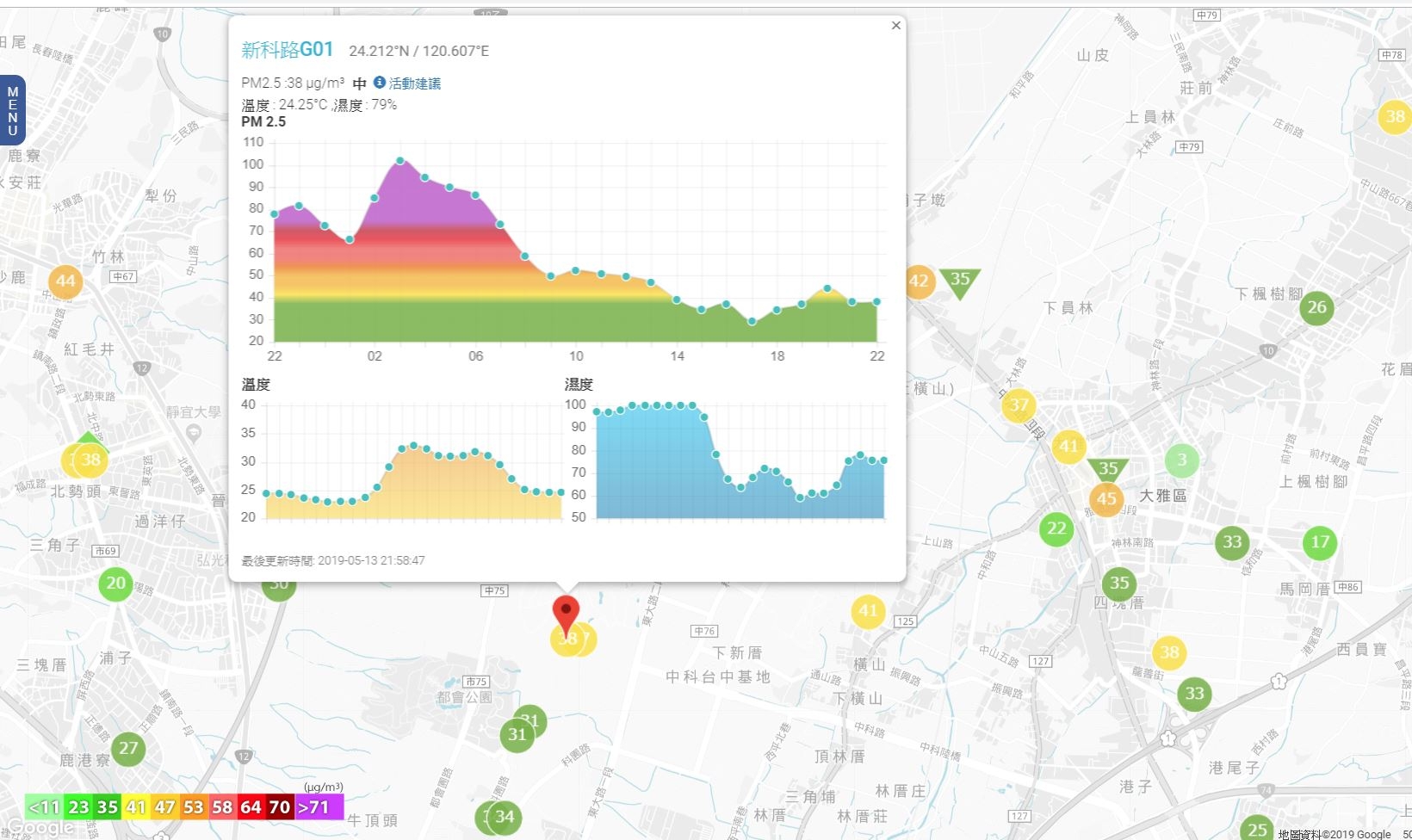
Task: Click the 濕度 humidity chart area
Action: coord(740,461)
